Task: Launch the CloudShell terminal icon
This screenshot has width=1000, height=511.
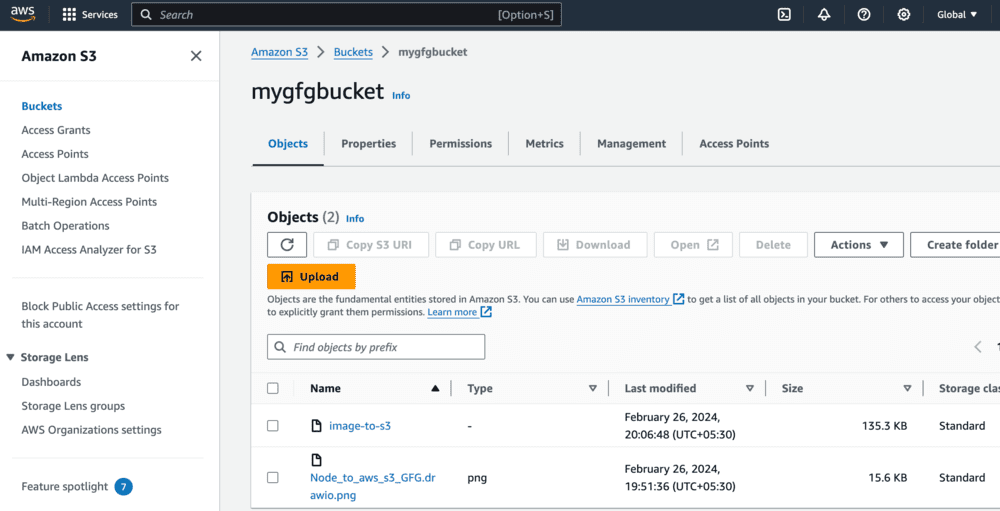Action: 785,15
